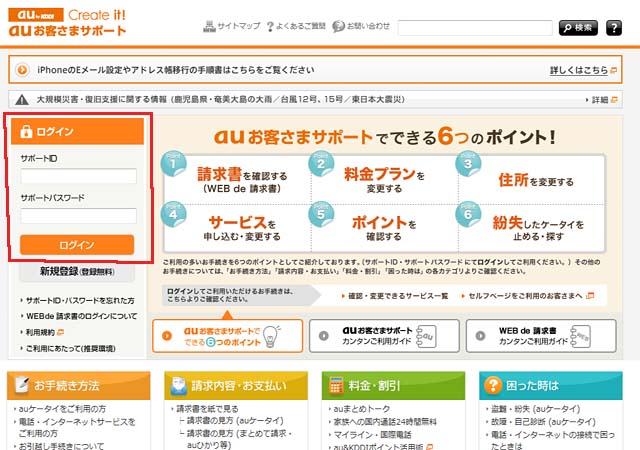Screen dimensions: 640x450
Task: Open auまとめトーク link
Action: pyautogui.click(x=362, y=408)
